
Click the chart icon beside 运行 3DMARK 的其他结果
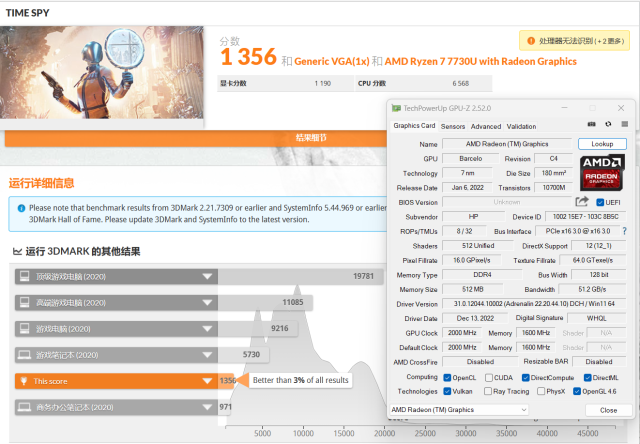click(x=17, y=251)
